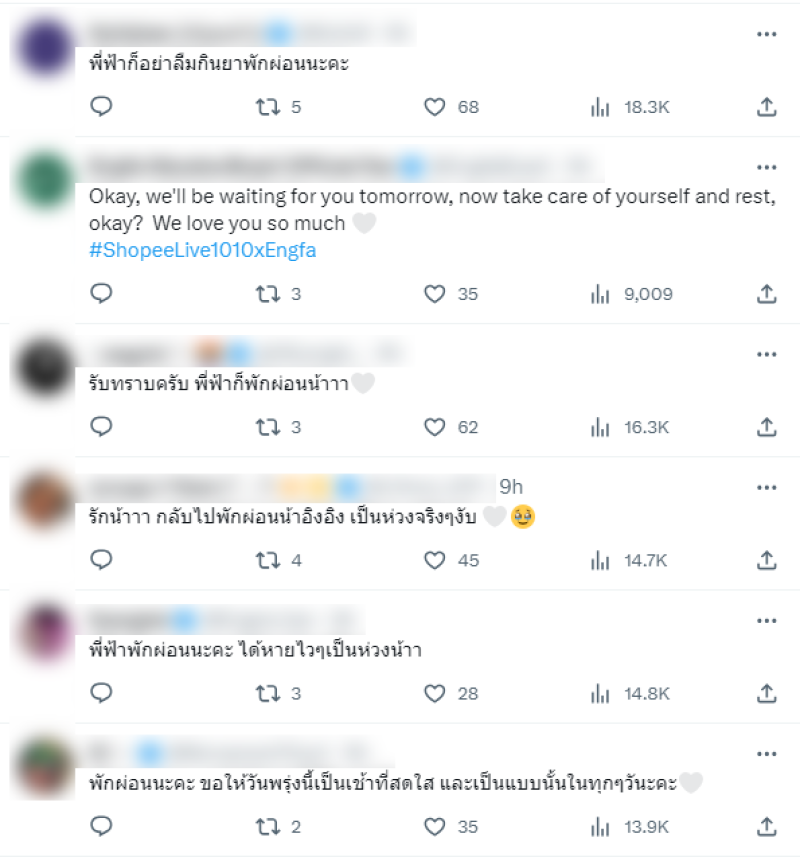Viewport: 800px width, 857px height.
Task: Share the tweet with 18.3K views
Action: 767,107
